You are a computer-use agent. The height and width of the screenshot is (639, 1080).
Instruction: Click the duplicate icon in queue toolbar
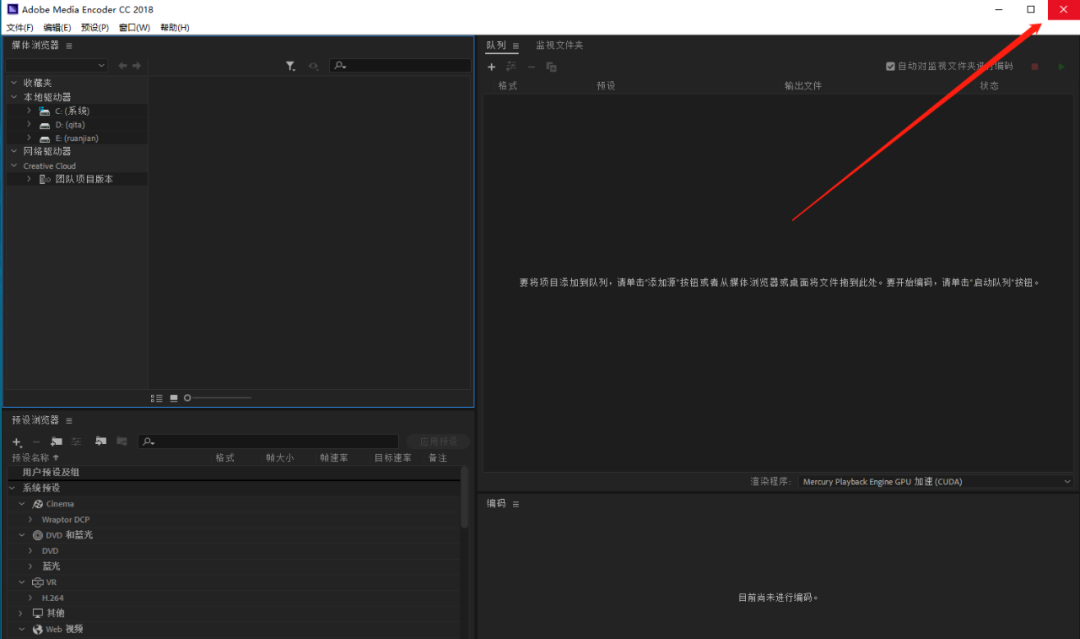pyautogui.click(x=551, y=67)
